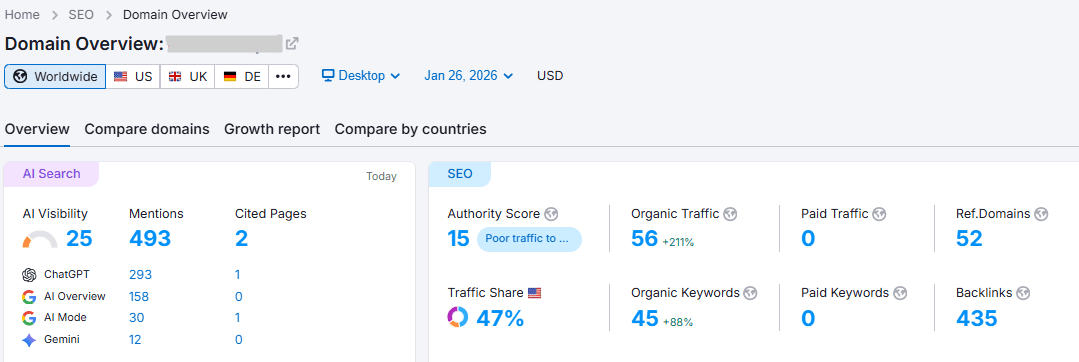1079x362 pixels.
Task: Click the Today label in AI Search
Action: point(381,177)
